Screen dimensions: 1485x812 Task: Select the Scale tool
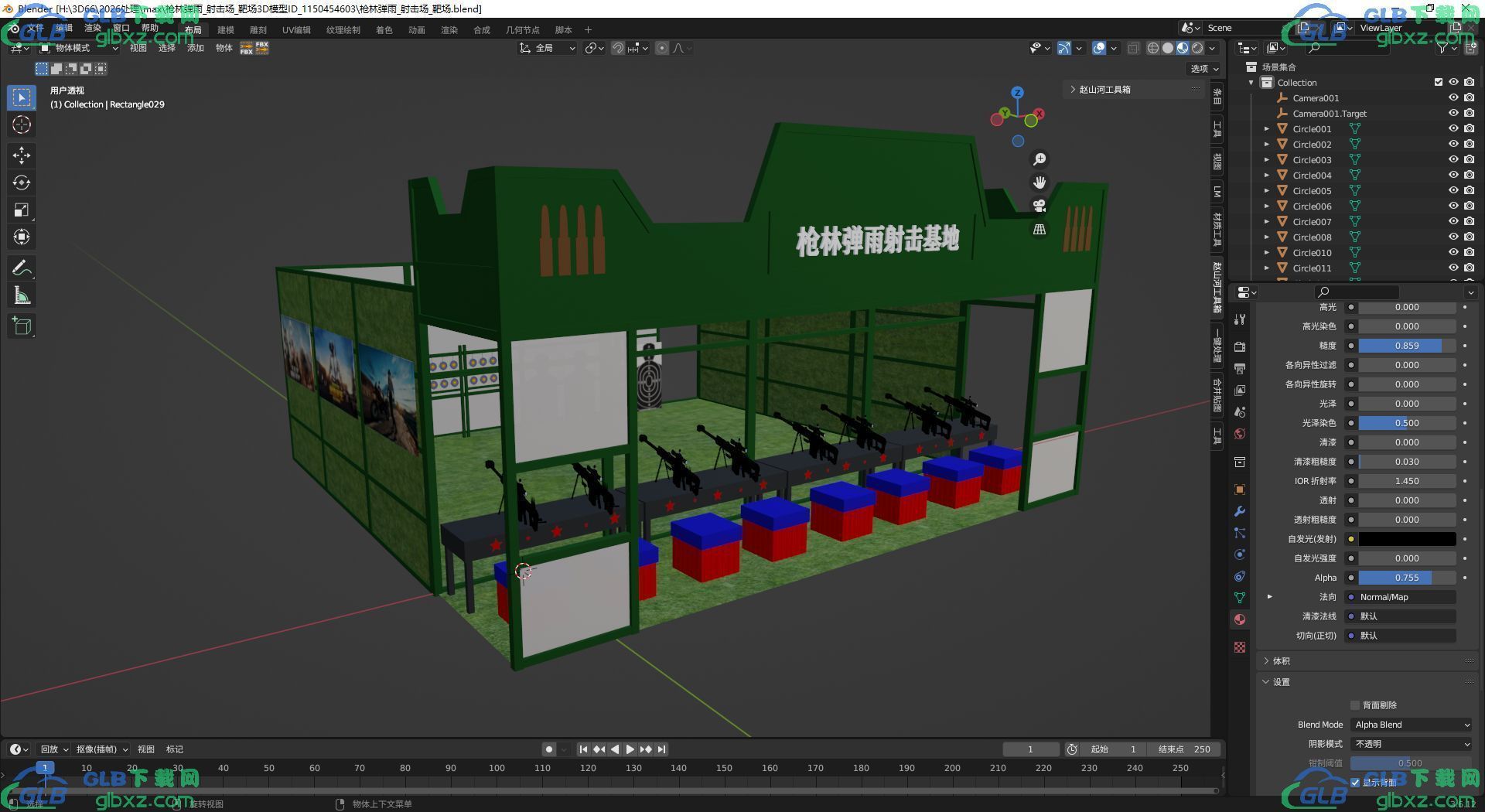tap(21, 210)
